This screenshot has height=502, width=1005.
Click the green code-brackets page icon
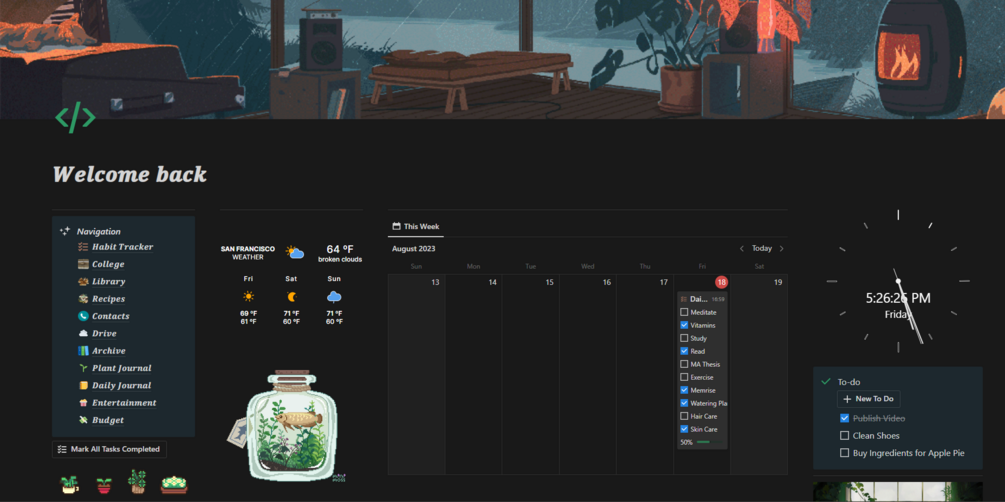(x=75, y=117)
